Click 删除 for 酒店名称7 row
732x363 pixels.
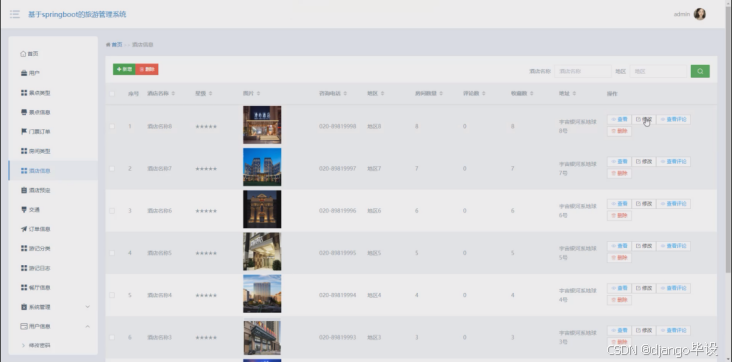[x=619, y=174]
